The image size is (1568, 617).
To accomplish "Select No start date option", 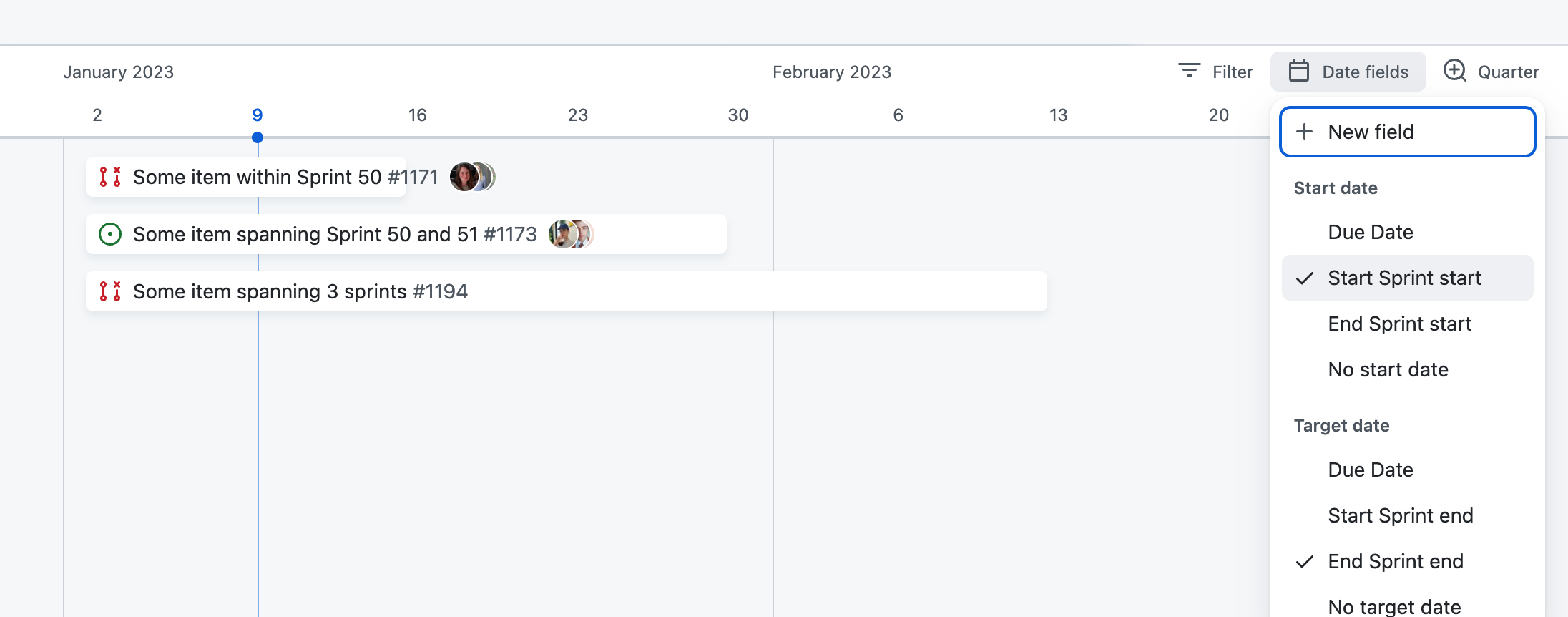I will tap(1387, 369).
